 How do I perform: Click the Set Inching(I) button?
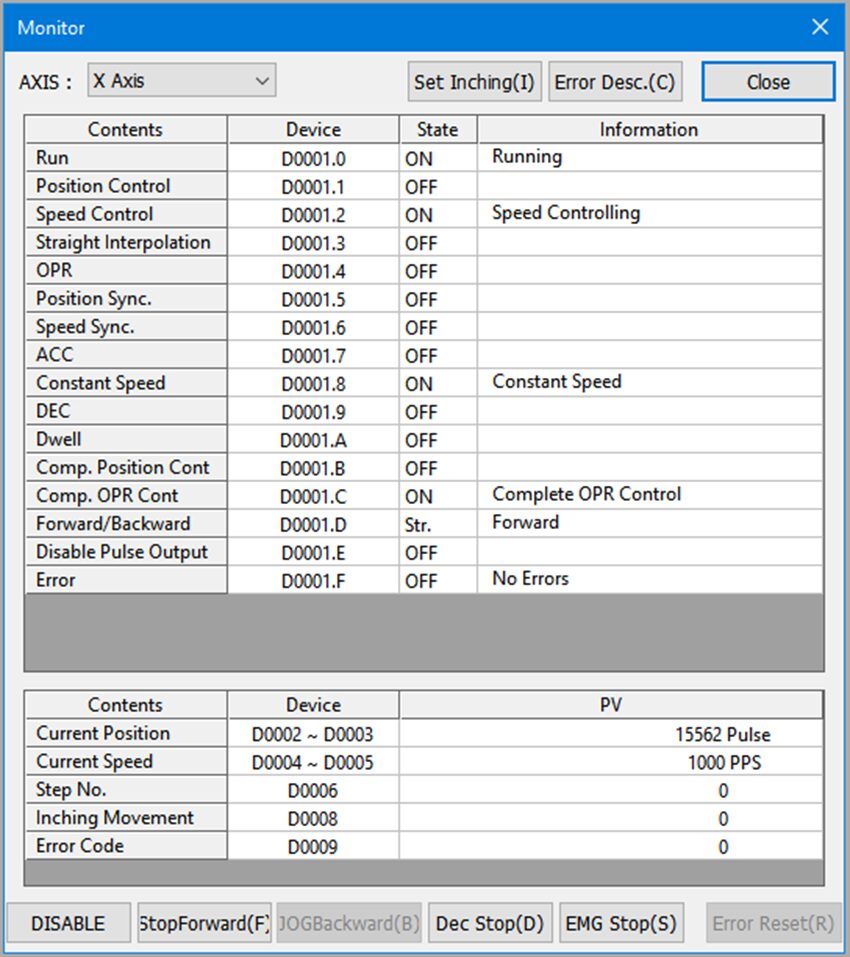474,82
